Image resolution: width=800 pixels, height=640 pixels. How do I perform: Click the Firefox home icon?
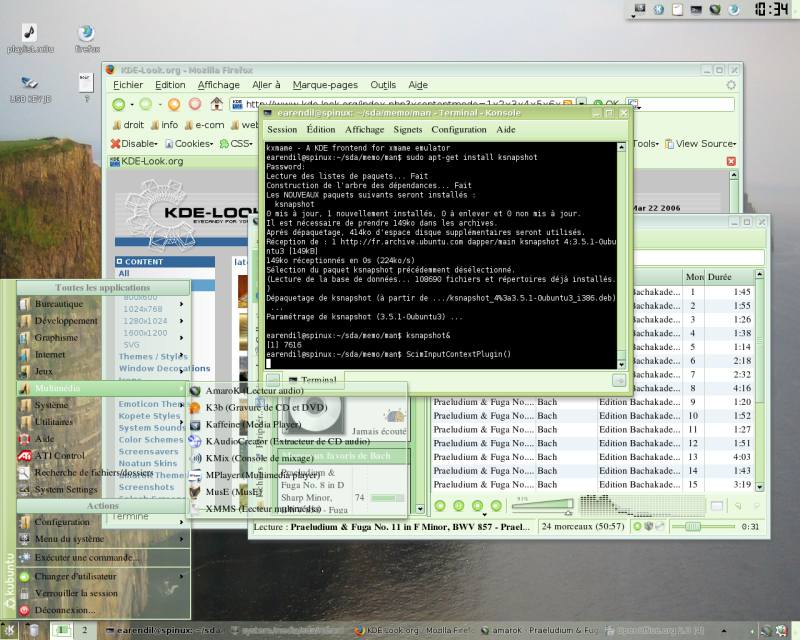pyautogui.click(x=217, y=104)
